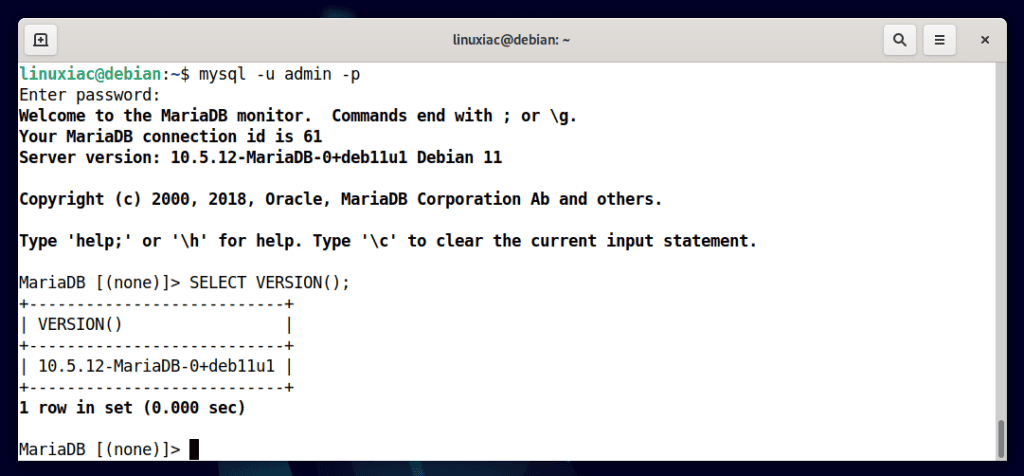
Task: Click the SELECT VERSION(); command text
Action: click(270, 283)
